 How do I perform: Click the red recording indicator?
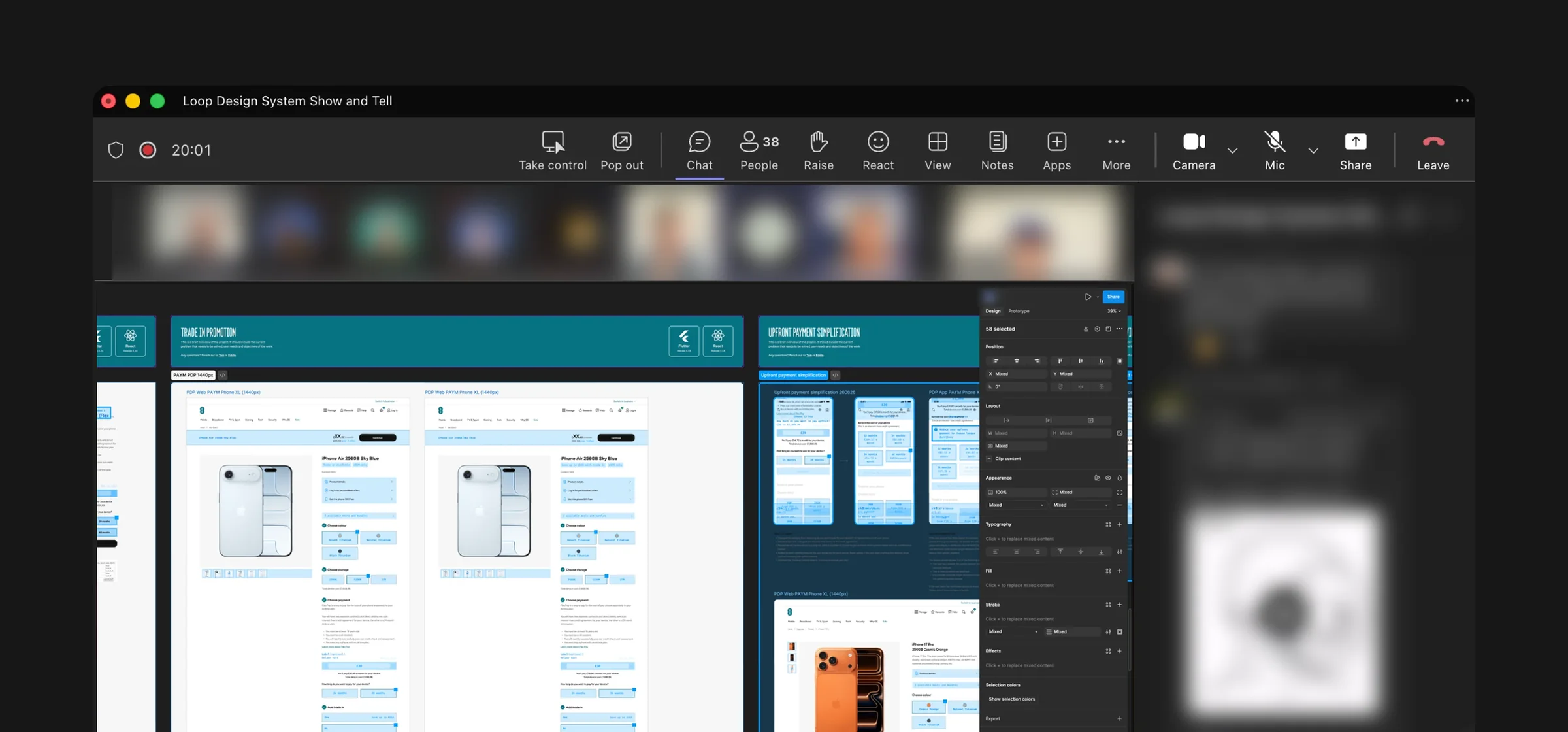pyautogui.click(x=148, y=150)
